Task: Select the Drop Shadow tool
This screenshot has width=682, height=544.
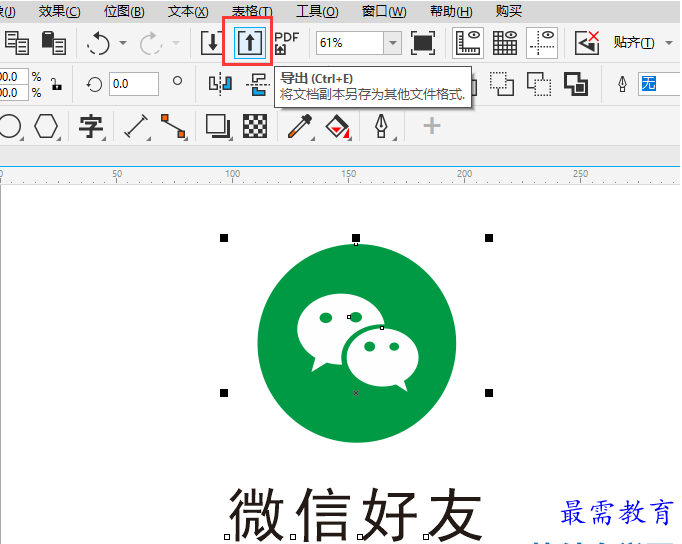Action: (218, 127)
